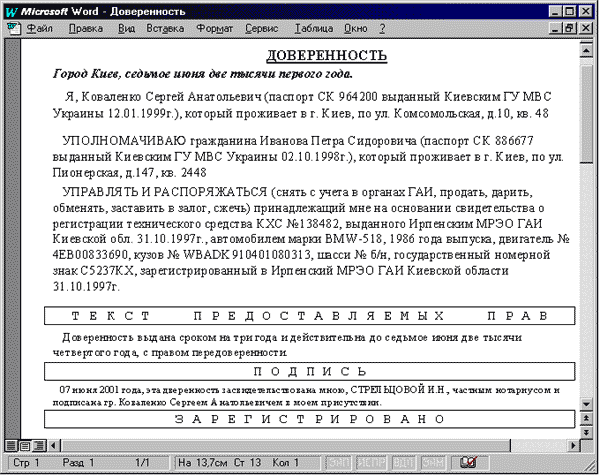Click the 'Кол 1' status bar entry

pos(285,463)
